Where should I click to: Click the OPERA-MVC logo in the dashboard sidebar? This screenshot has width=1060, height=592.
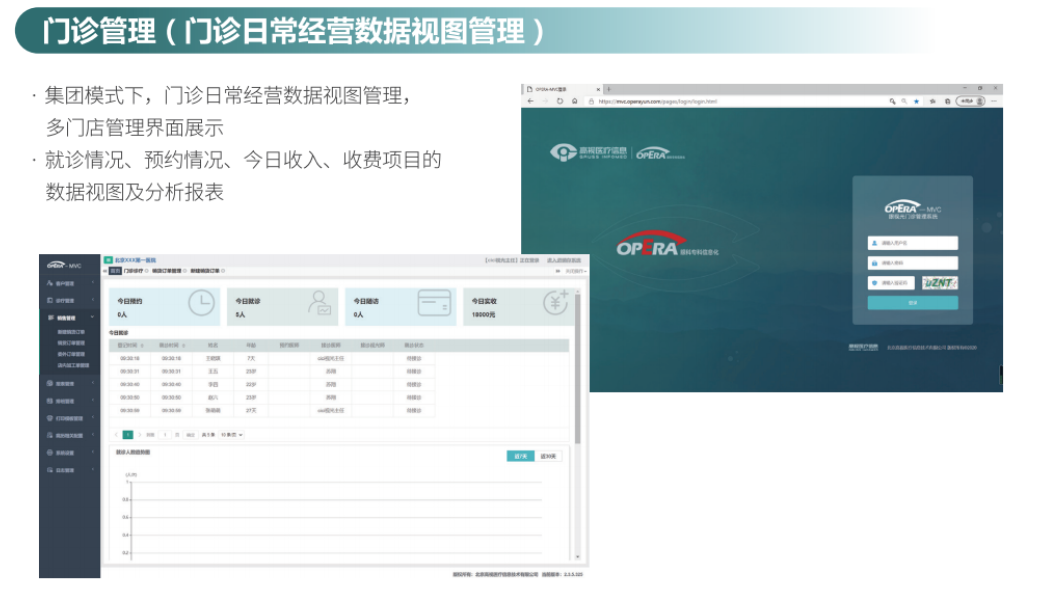(x=64, y=265)
